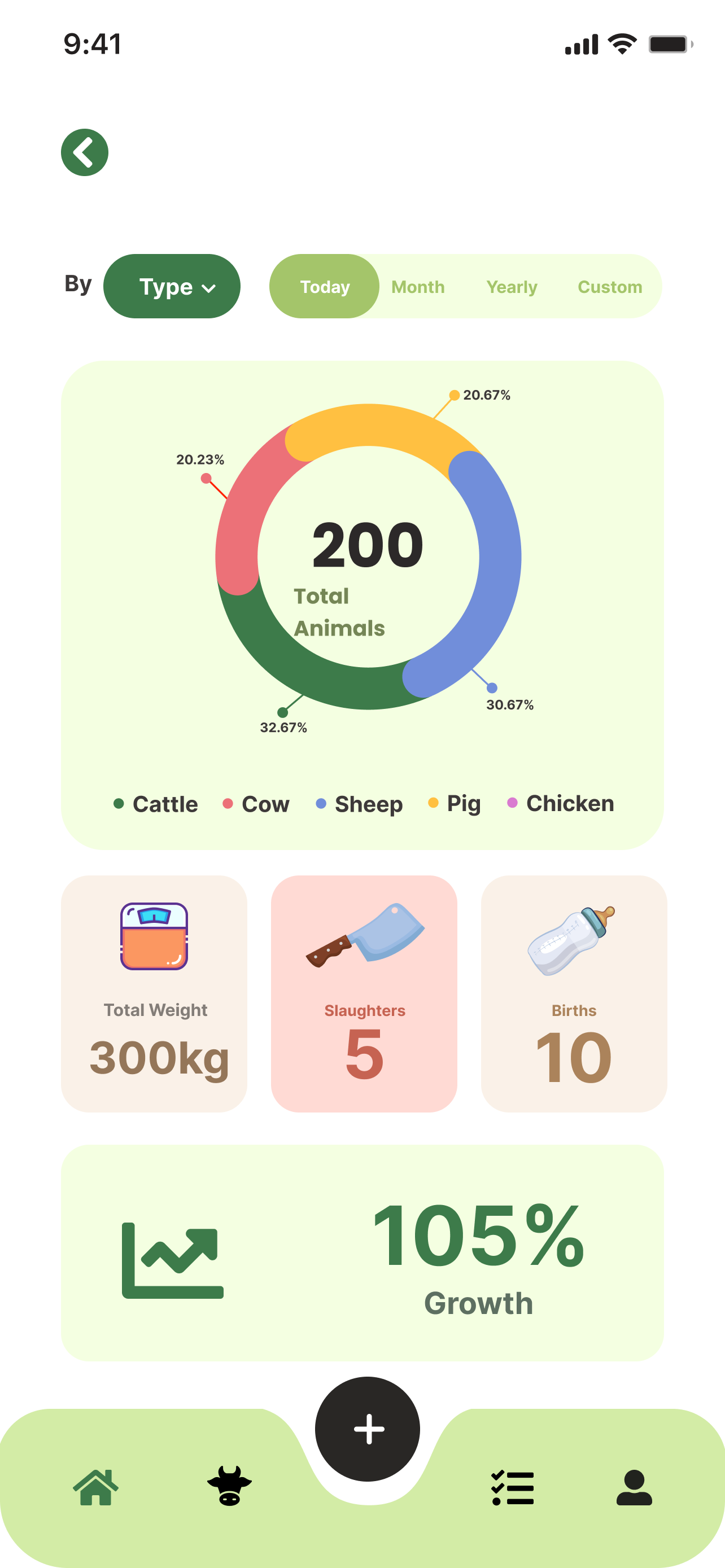Tap the green back arrow button
The image size is (725, 1568).
point(85,152)
